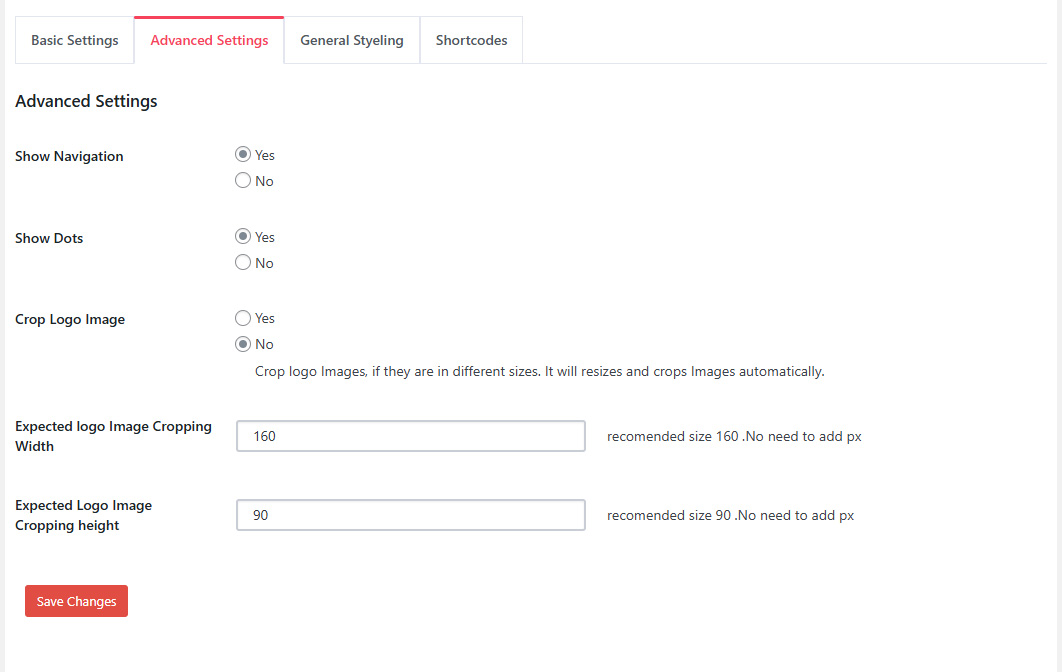Select Yes for Show Navigation
Image resolution: width=1062 pixels, height=672 pixels.
pyautogui.click(x=243, y=155)
